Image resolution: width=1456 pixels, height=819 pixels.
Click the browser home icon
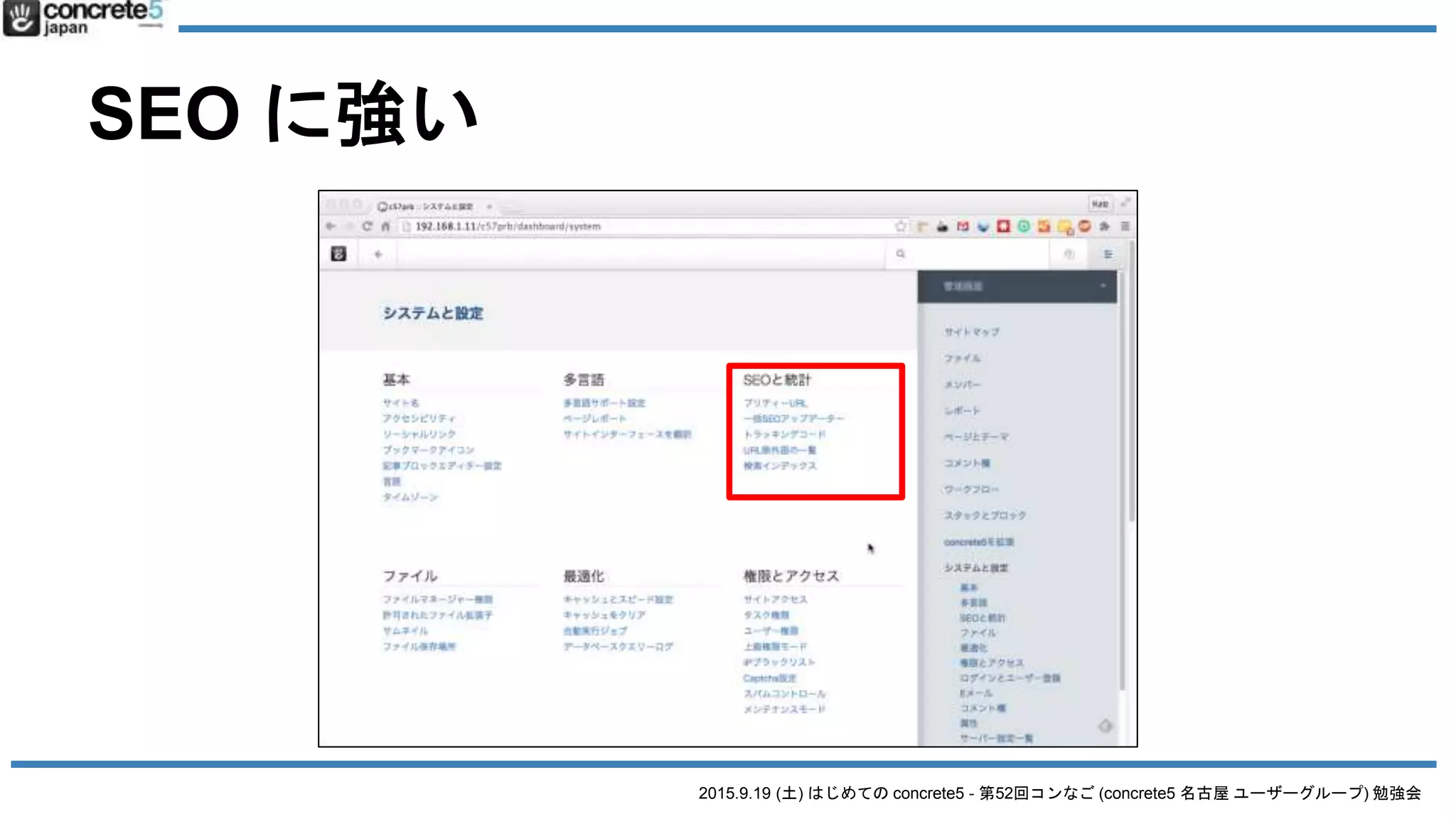pyautogui.click(x=386, y=226)
